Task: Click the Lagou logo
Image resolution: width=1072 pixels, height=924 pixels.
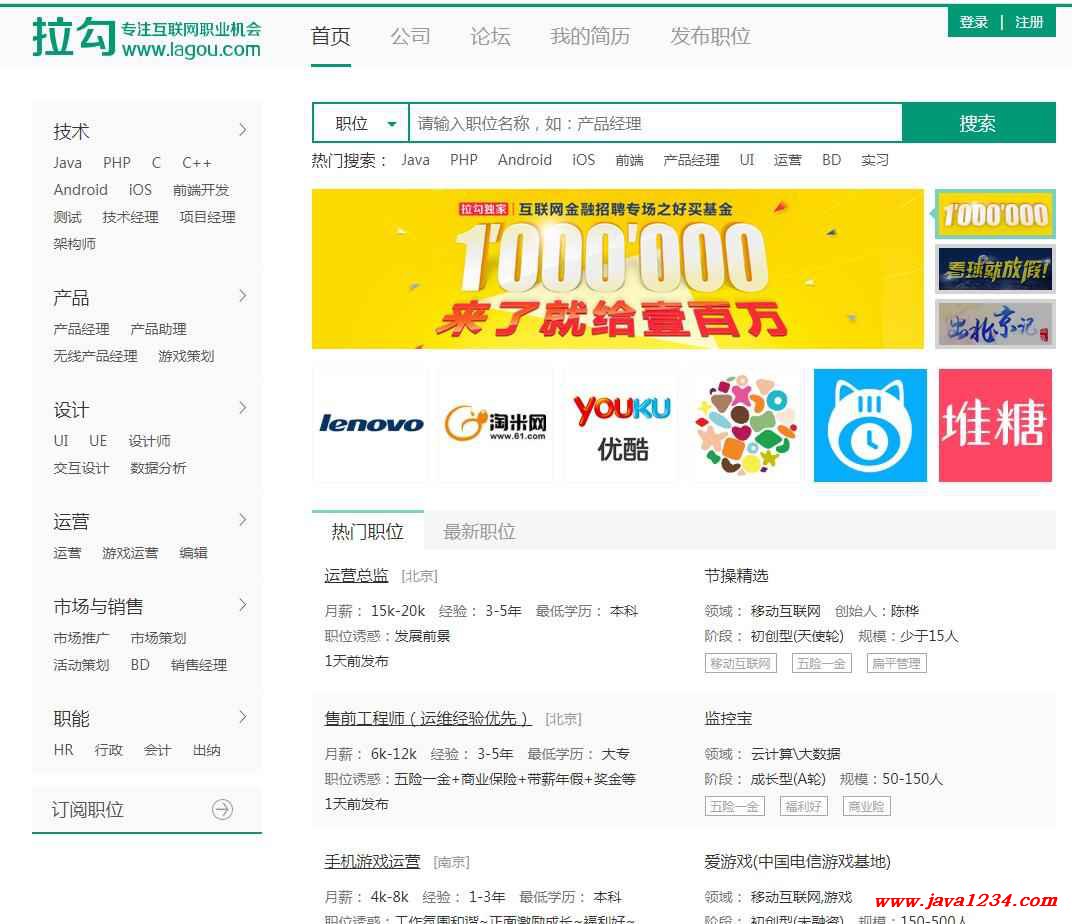Action: pos(146,37)
